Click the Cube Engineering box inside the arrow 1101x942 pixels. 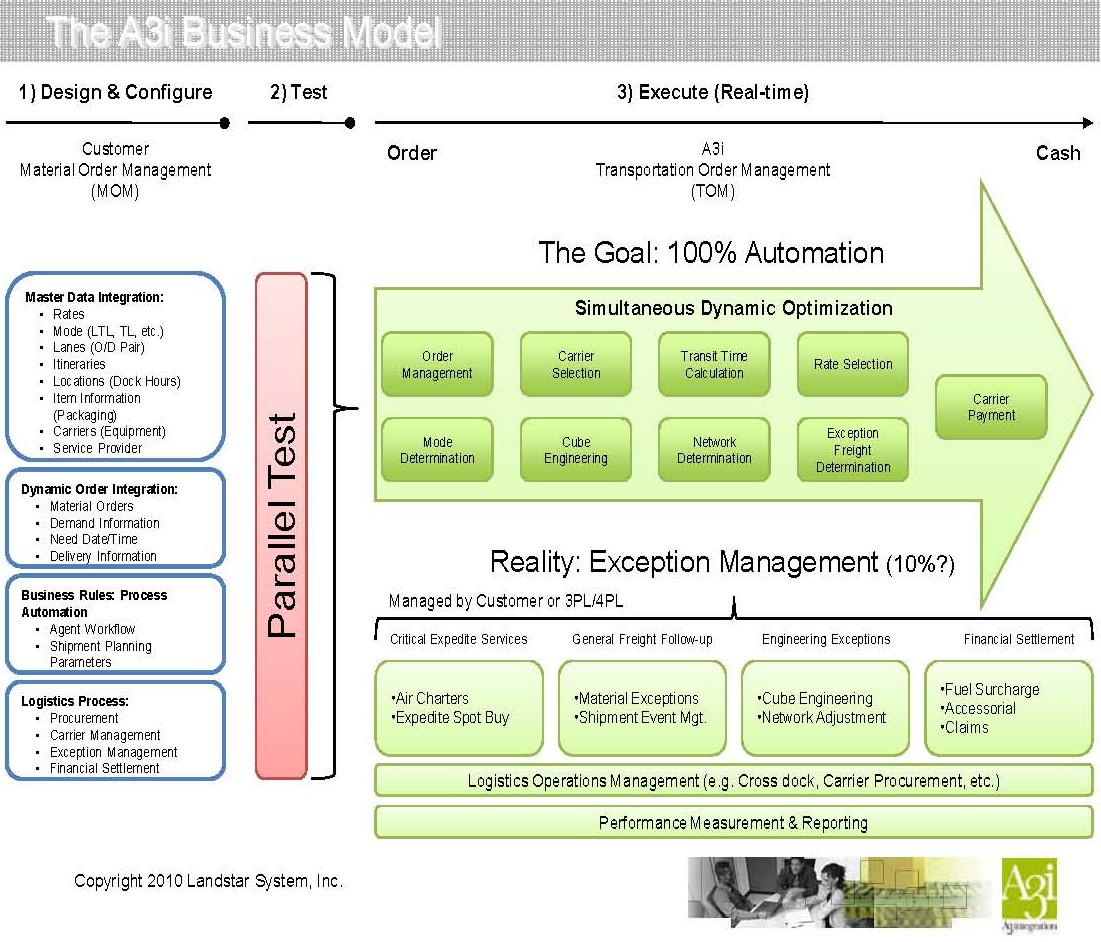(x=576, y=450)
